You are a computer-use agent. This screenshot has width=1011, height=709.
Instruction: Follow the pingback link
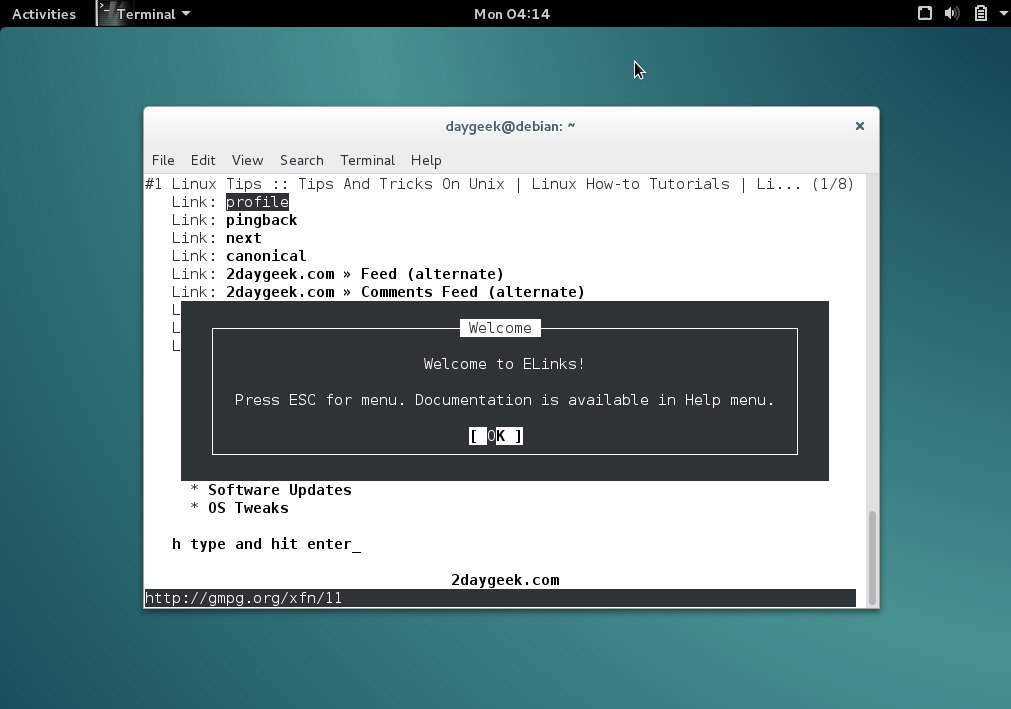(x=261, y=220)
